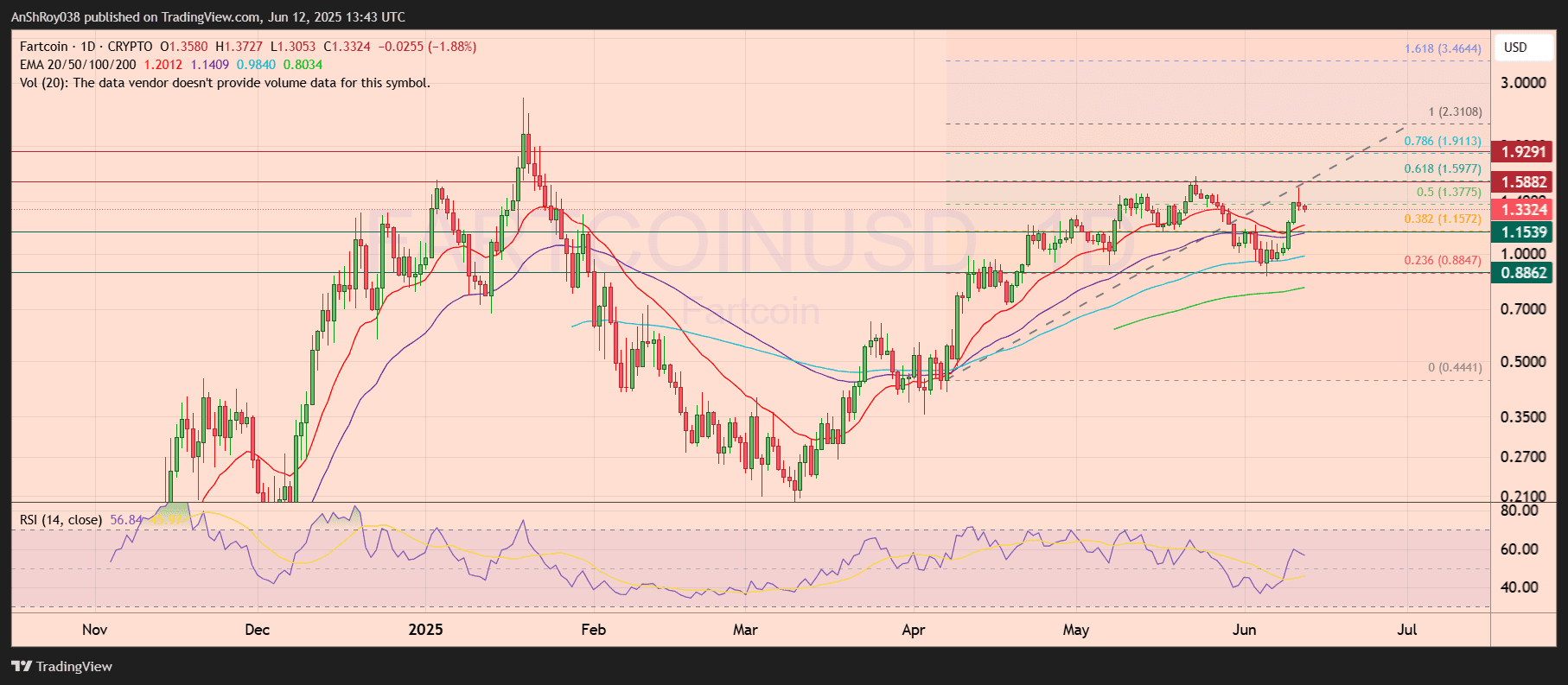Screen dimensions: 1568x685
Task: Click the Fibonacci label 0.382 (1.1572)
Action: pyautogui.click(x=1443, y=219)
